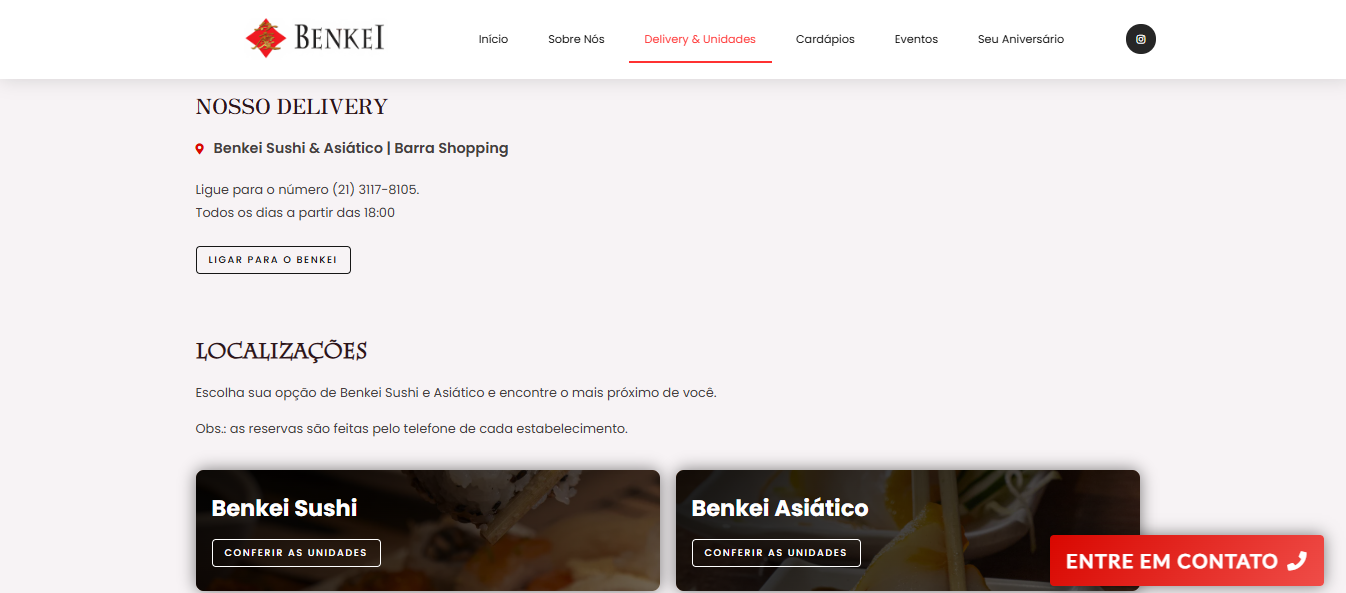Open the Seu Aniversário menu item

click(1021, 39)
